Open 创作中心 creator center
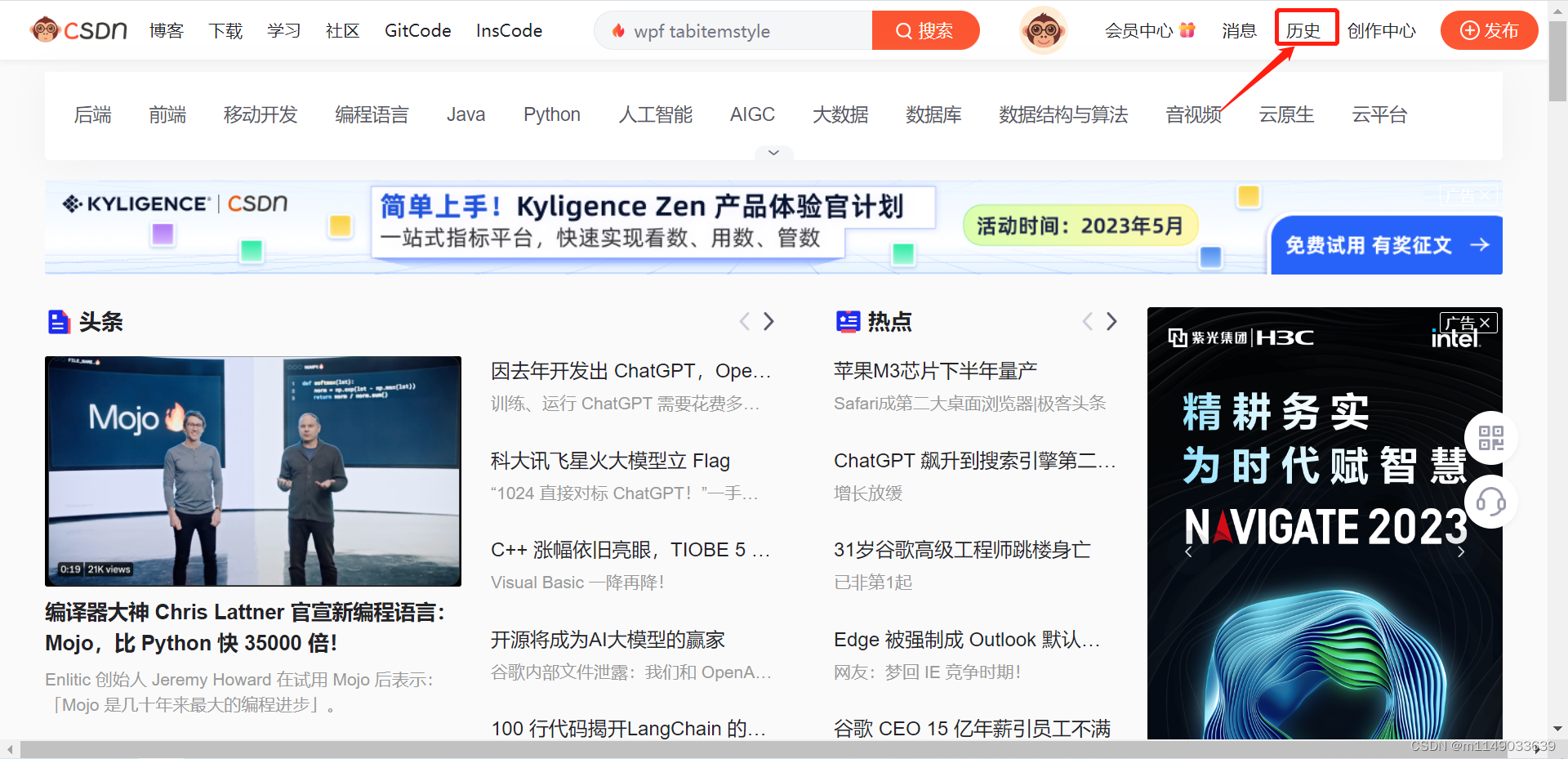1568x759 pixels. click(x=1382, y=30)
